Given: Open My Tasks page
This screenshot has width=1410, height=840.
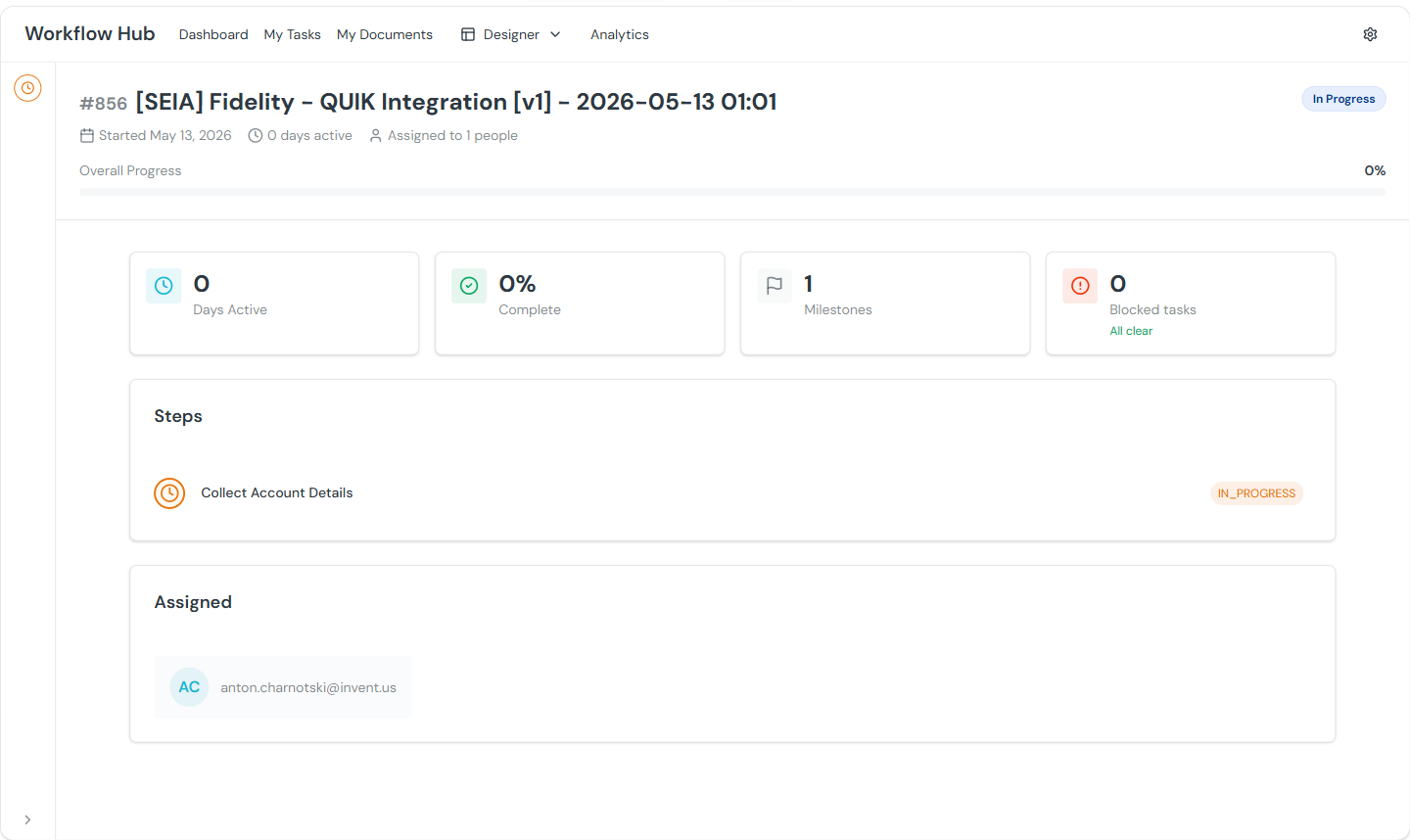Looking at the screenshot, I should click(292, 34).
